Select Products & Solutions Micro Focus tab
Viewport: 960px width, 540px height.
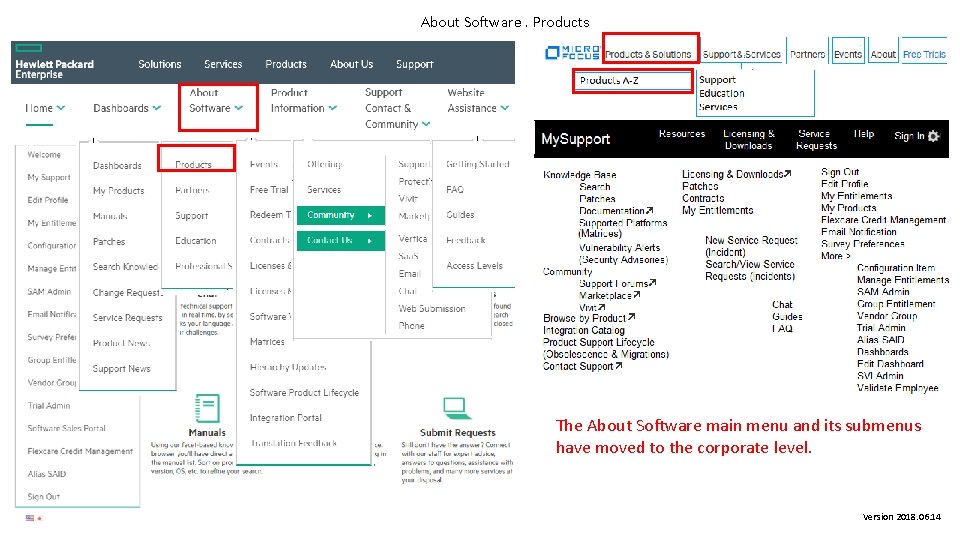[x=648, y=54]
